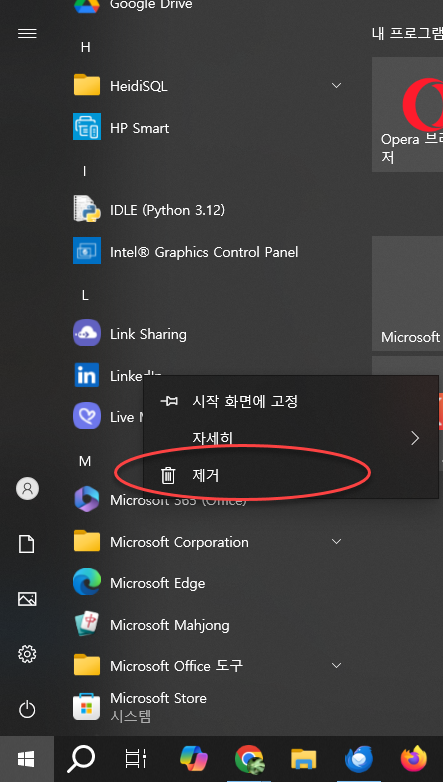Open the 자세히 submenu arrow
The image size is (443, 782).
tap(415, 438)
